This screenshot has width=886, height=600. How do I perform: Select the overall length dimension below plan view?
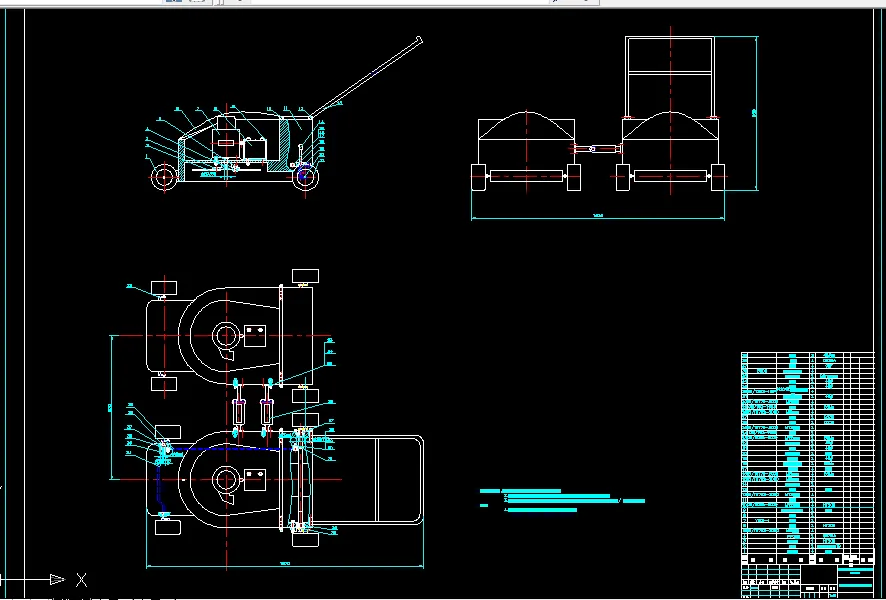pos(285,566)
